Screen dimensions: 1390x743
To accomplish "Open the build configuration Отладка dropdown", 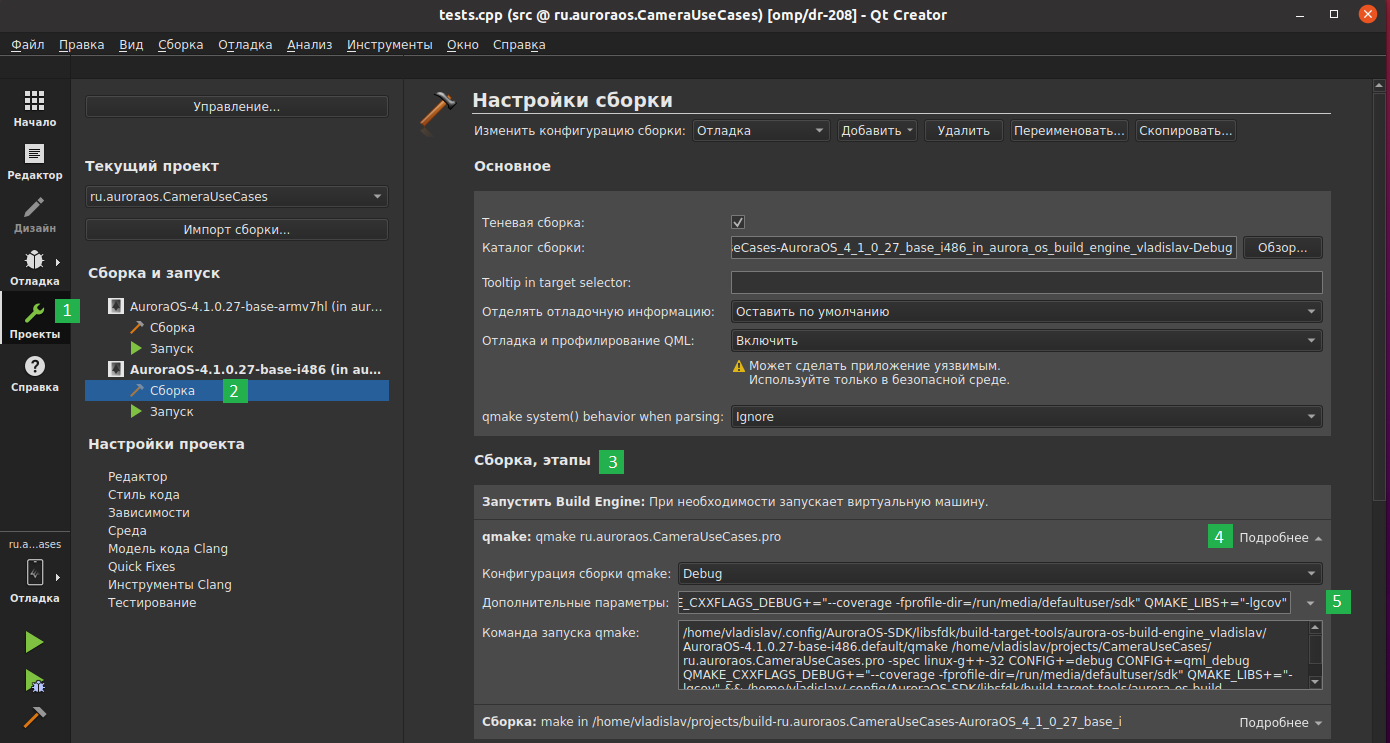I will tap(761, 131).
